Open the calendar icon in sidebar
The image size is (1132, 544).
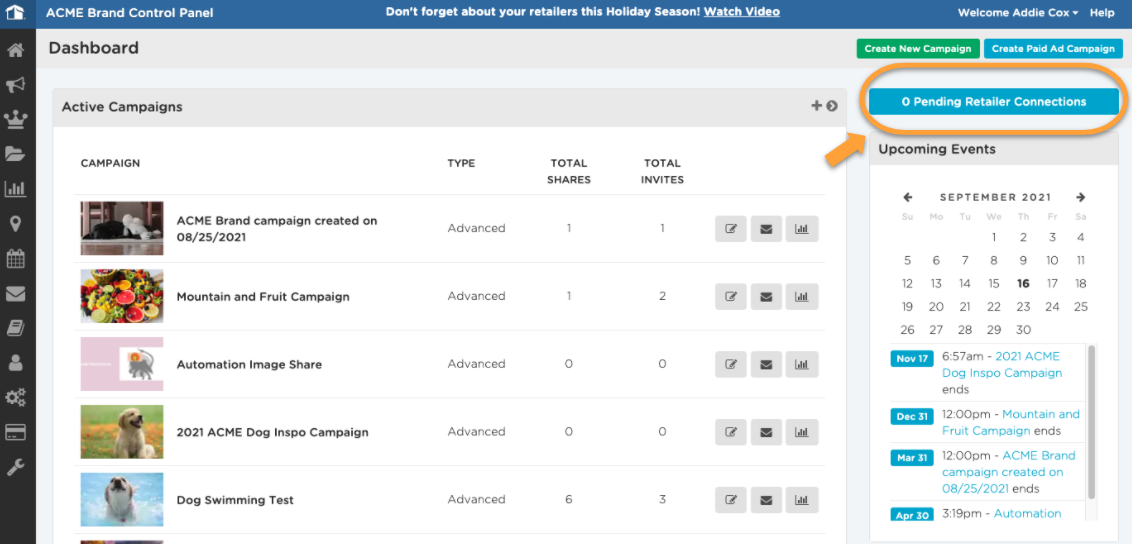[15, 258]
